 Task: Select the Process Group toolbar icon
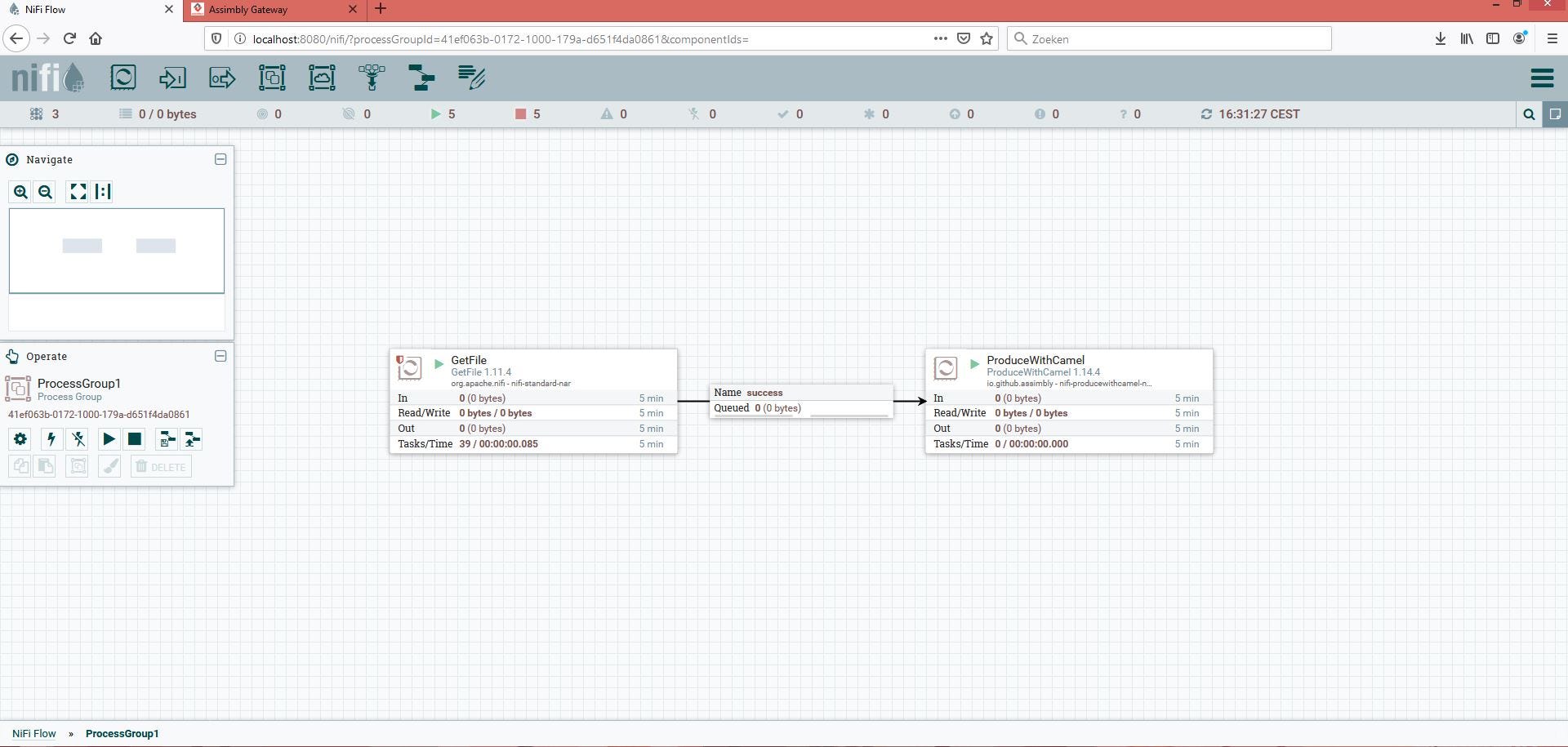pyautogui.click(x=272, y=78)
